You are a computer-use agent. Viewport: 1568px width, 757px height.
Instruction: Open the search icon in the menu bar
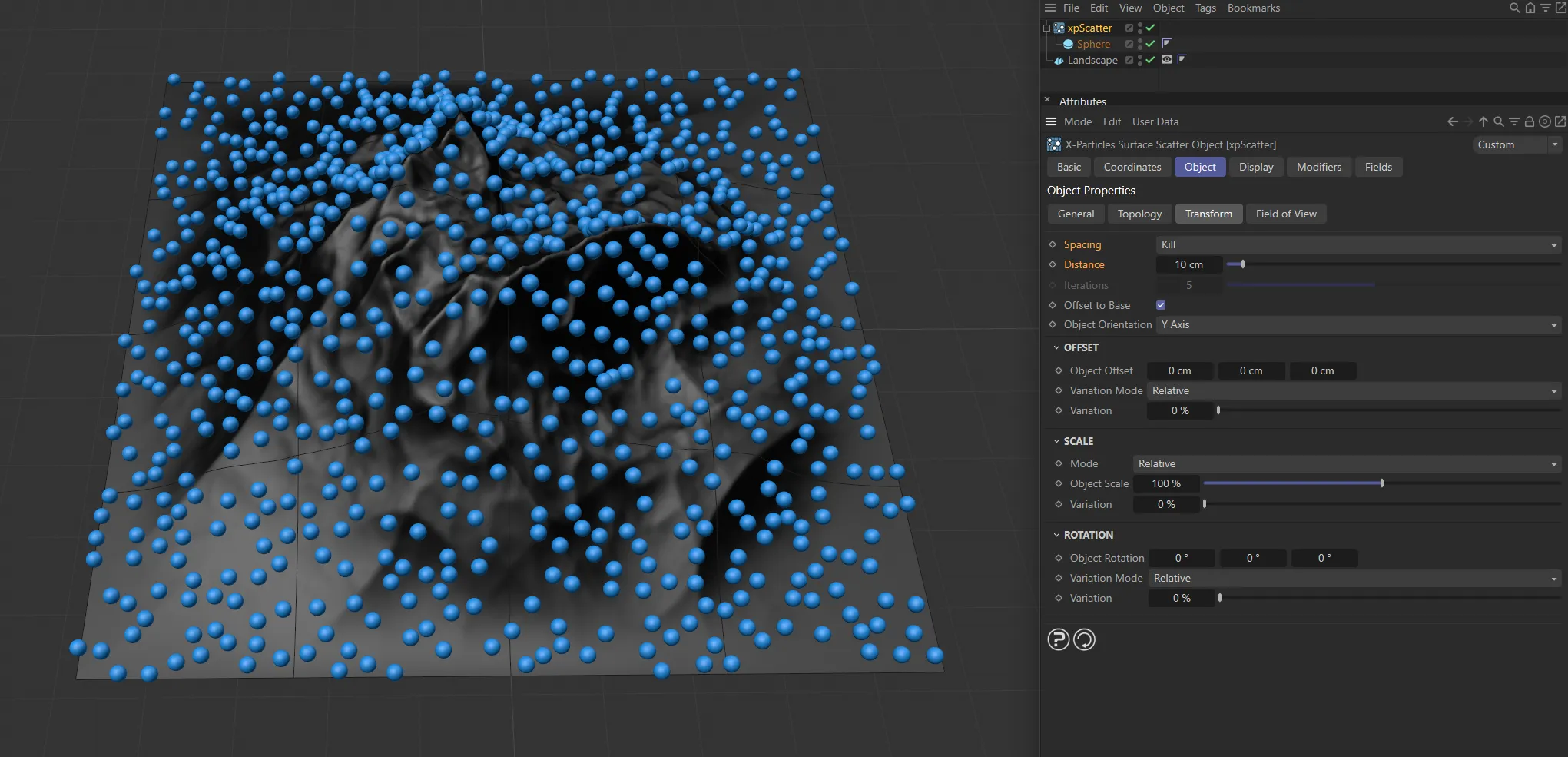click(x=1513, y=8)
